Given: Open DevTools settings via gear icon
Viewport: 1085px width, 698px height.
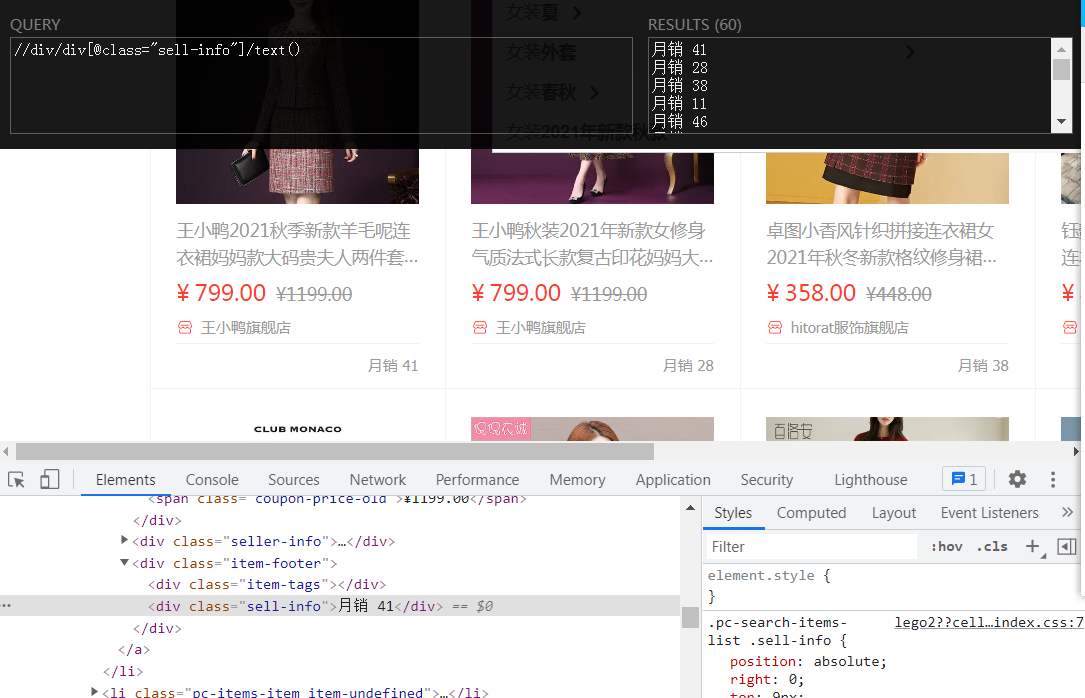Looking at the screenshot, I should (x=1017, y=479).
